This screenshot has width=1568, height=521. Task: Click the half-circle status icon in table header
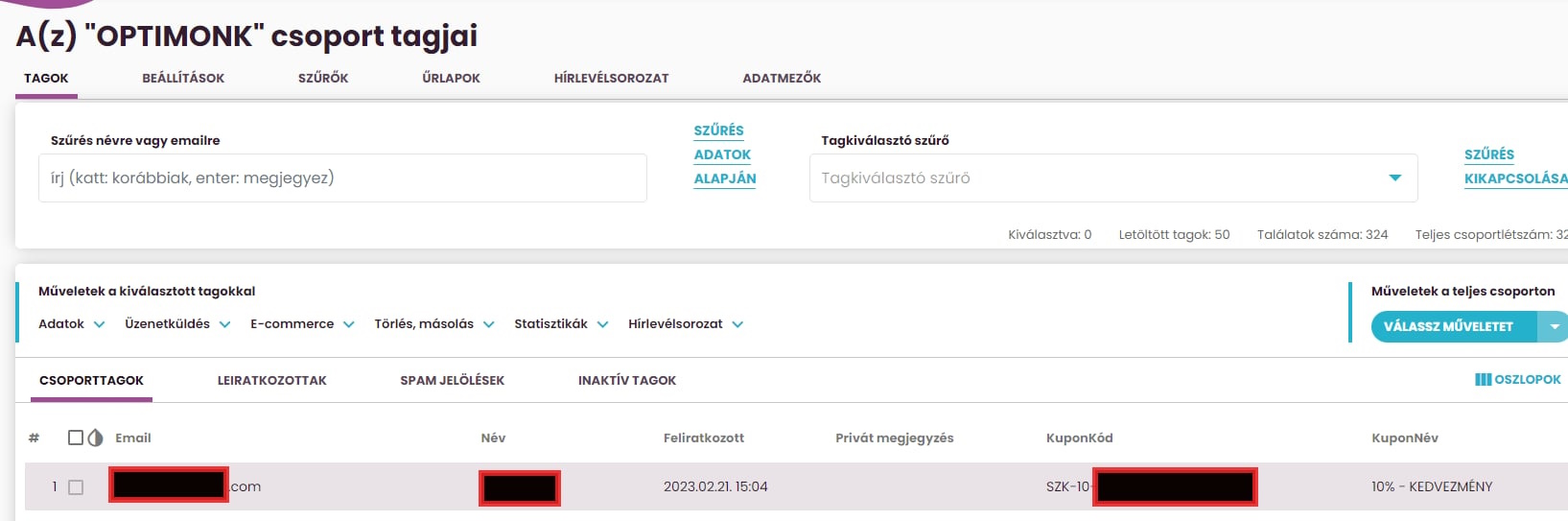95,438
